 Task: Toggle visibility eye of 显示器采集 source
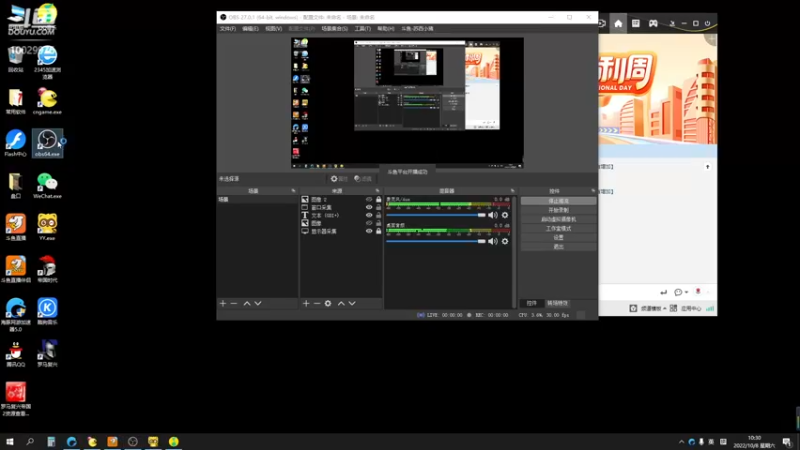click(x=369, y=231)
